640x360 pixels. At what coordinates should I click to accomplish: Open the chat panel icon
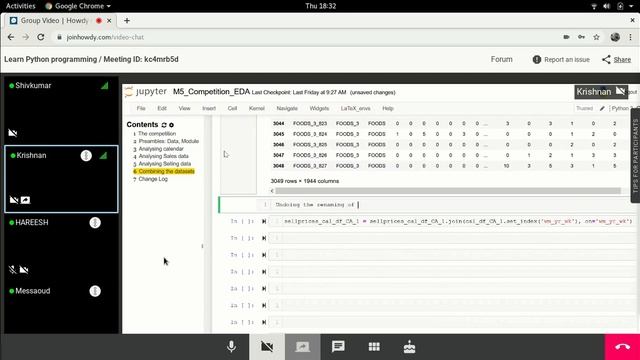338,347
